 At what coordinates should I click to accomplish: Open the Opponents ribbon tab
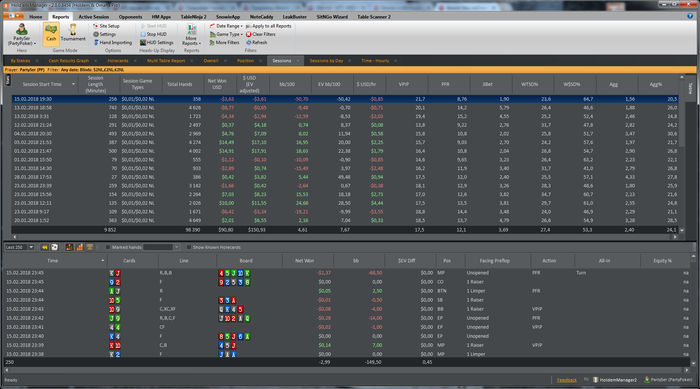click(x=130, y=17)
